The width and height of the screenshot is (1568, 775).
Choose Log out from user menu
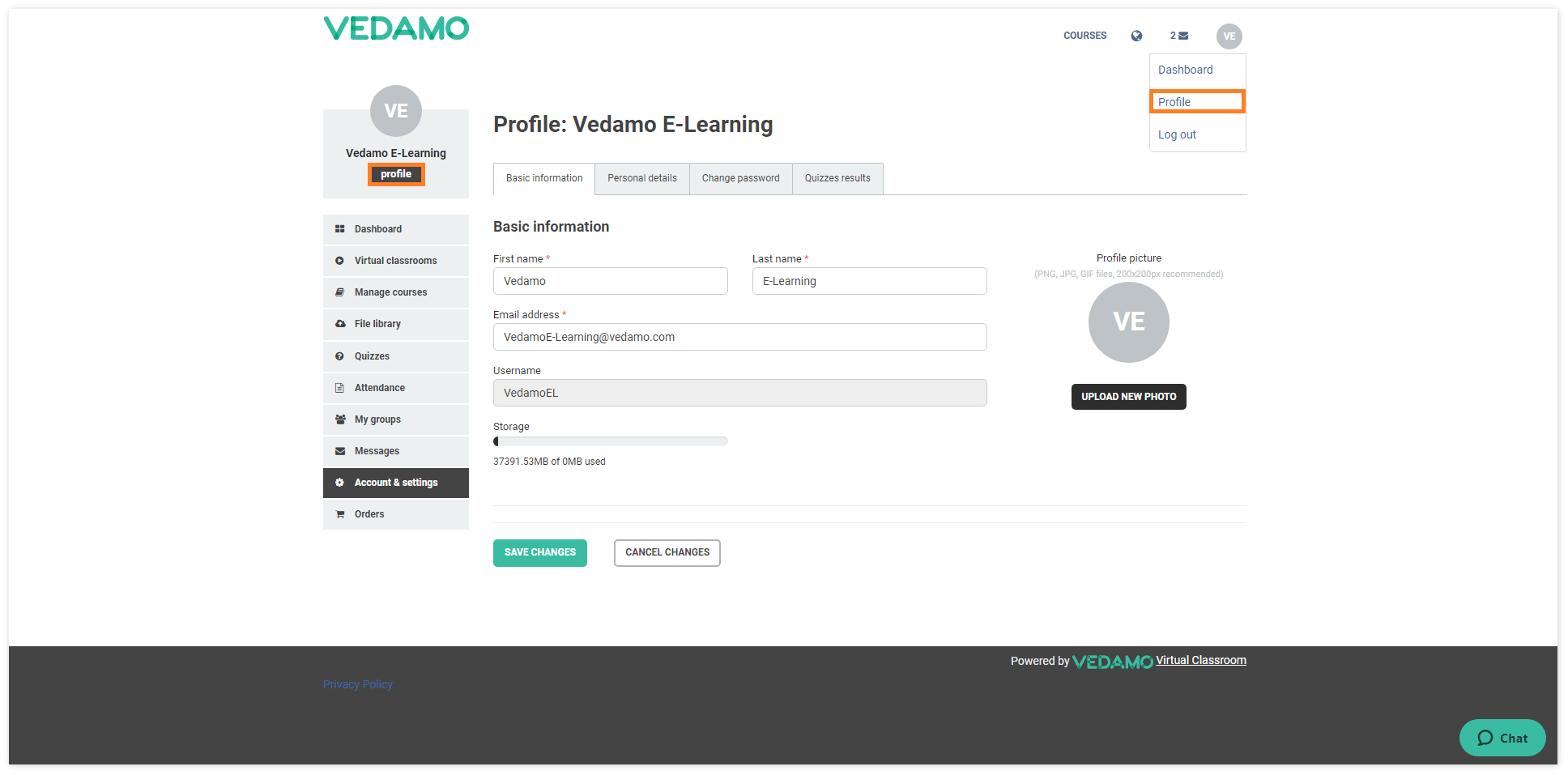pos(1177,134)
